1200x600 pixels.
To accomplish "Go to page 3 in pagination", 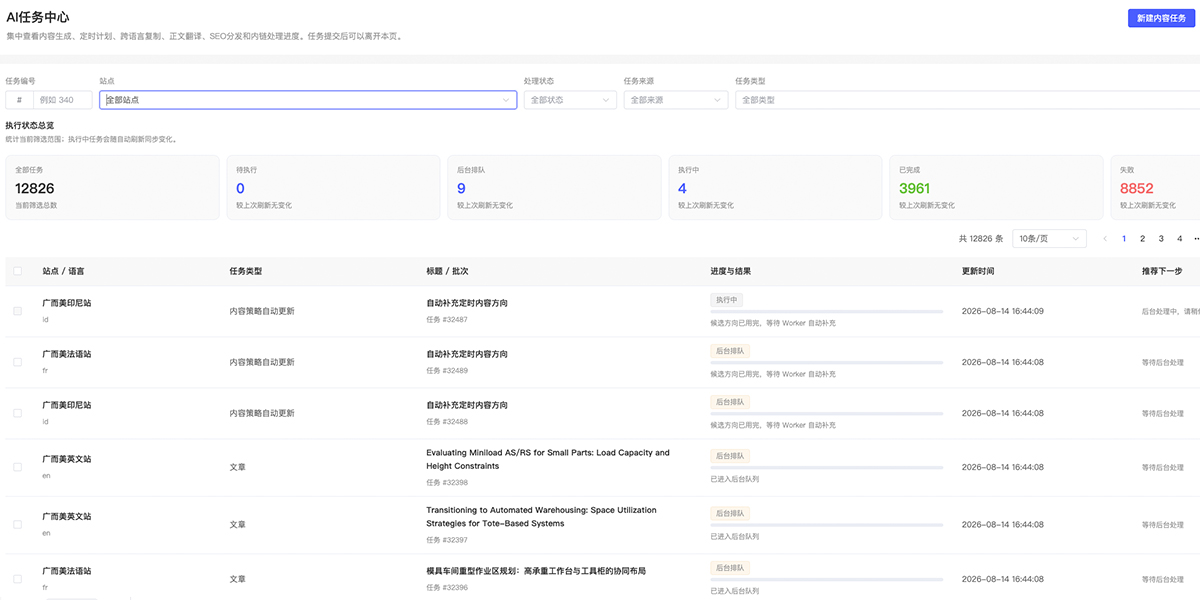I will point(1161,239).
